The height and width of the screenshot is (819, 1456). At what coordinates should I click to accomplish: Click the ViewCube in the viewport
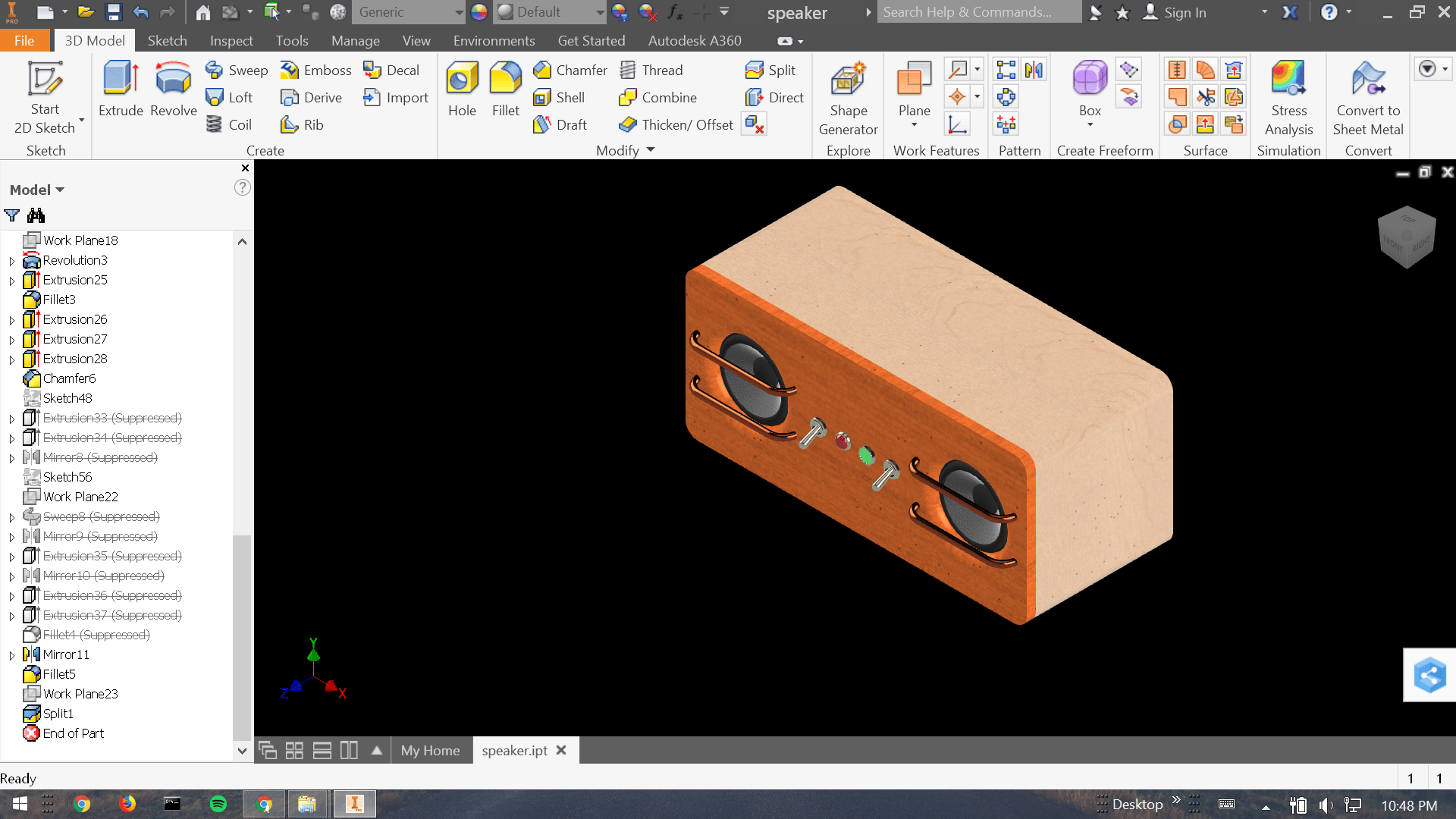coord(1407,237)
